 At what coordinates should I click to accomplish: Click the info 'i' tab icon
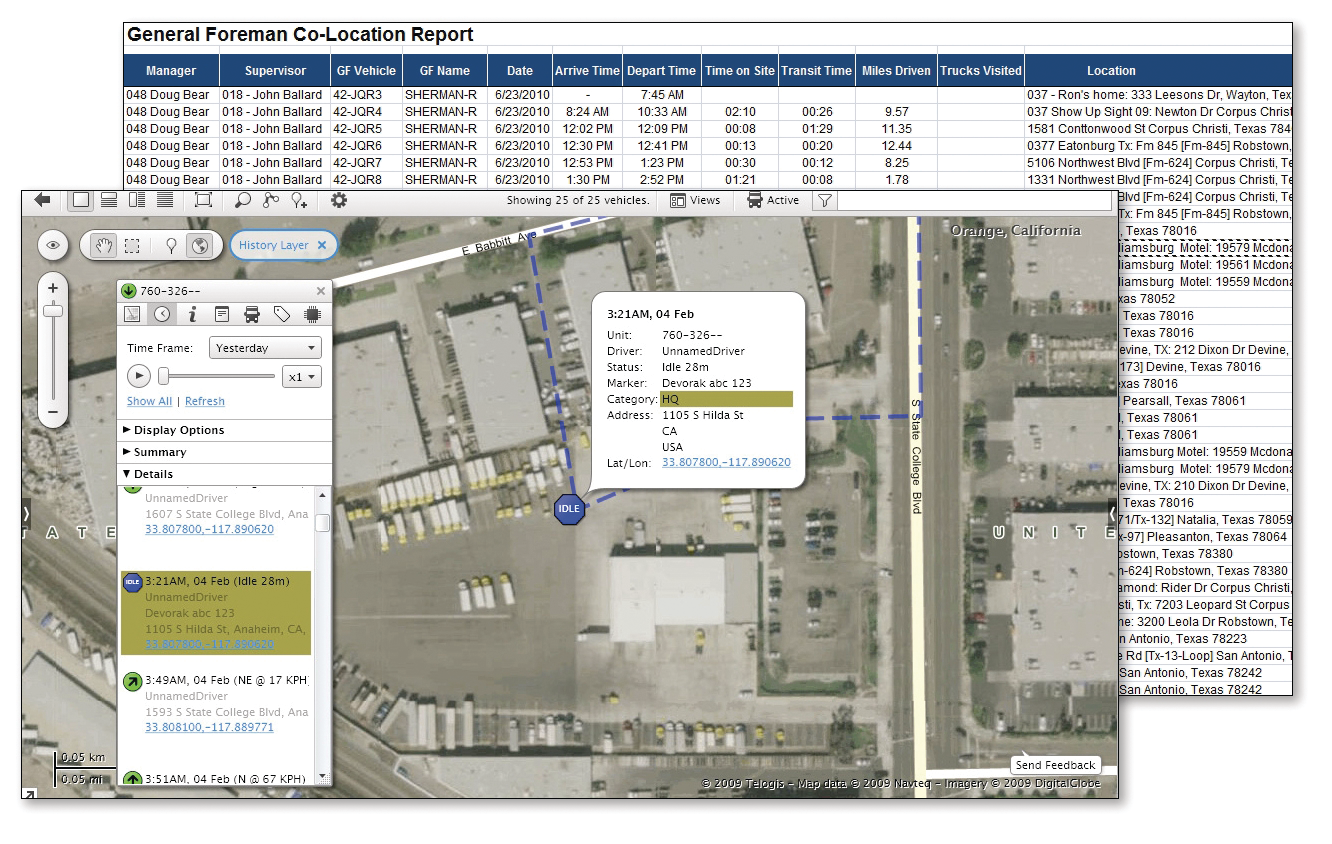(192, 314)
